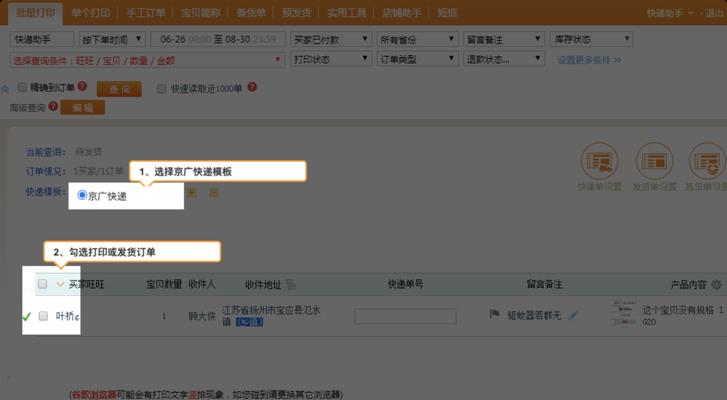Open the 快递单设置 icon
The width and height of the screenshot is (727, 400).
[x=599, y=161]
